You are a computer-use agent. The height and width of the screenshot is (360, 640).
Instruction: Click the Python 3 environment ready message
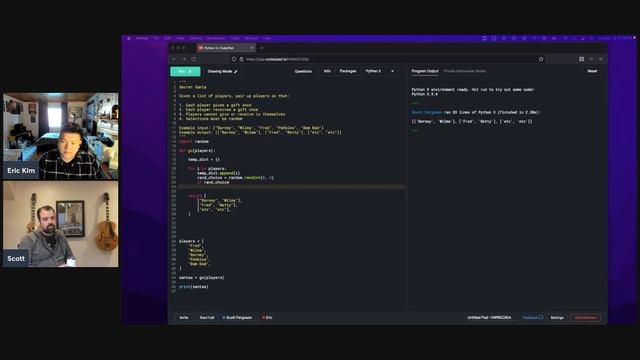click(x=472, y=89)
